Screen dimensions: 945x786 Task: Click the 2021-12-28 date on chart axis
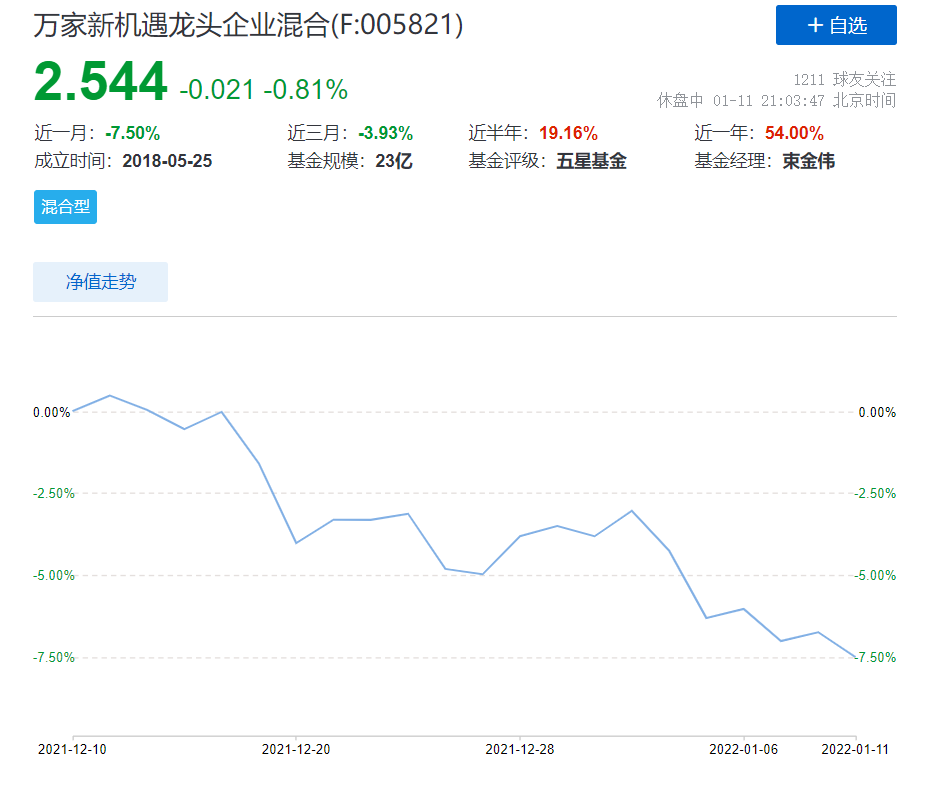(x=520, y=748)
